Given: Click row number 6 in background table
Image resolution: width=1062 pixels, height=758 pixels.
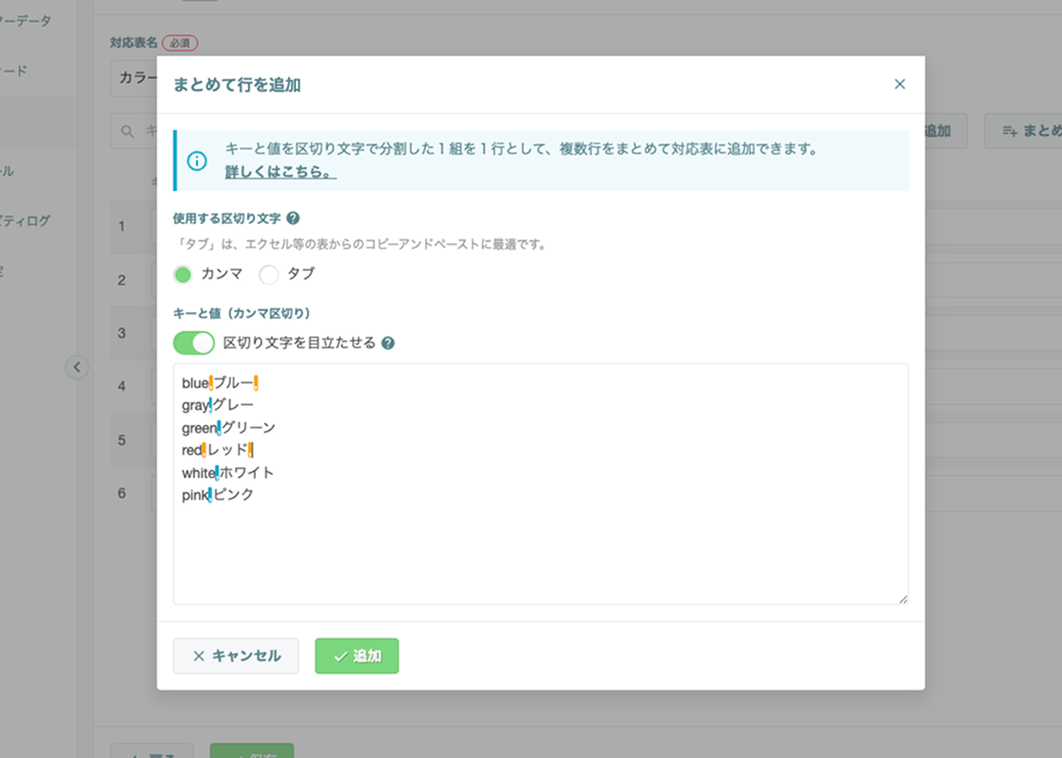Looking at the screenshot, I should (122, 493).
